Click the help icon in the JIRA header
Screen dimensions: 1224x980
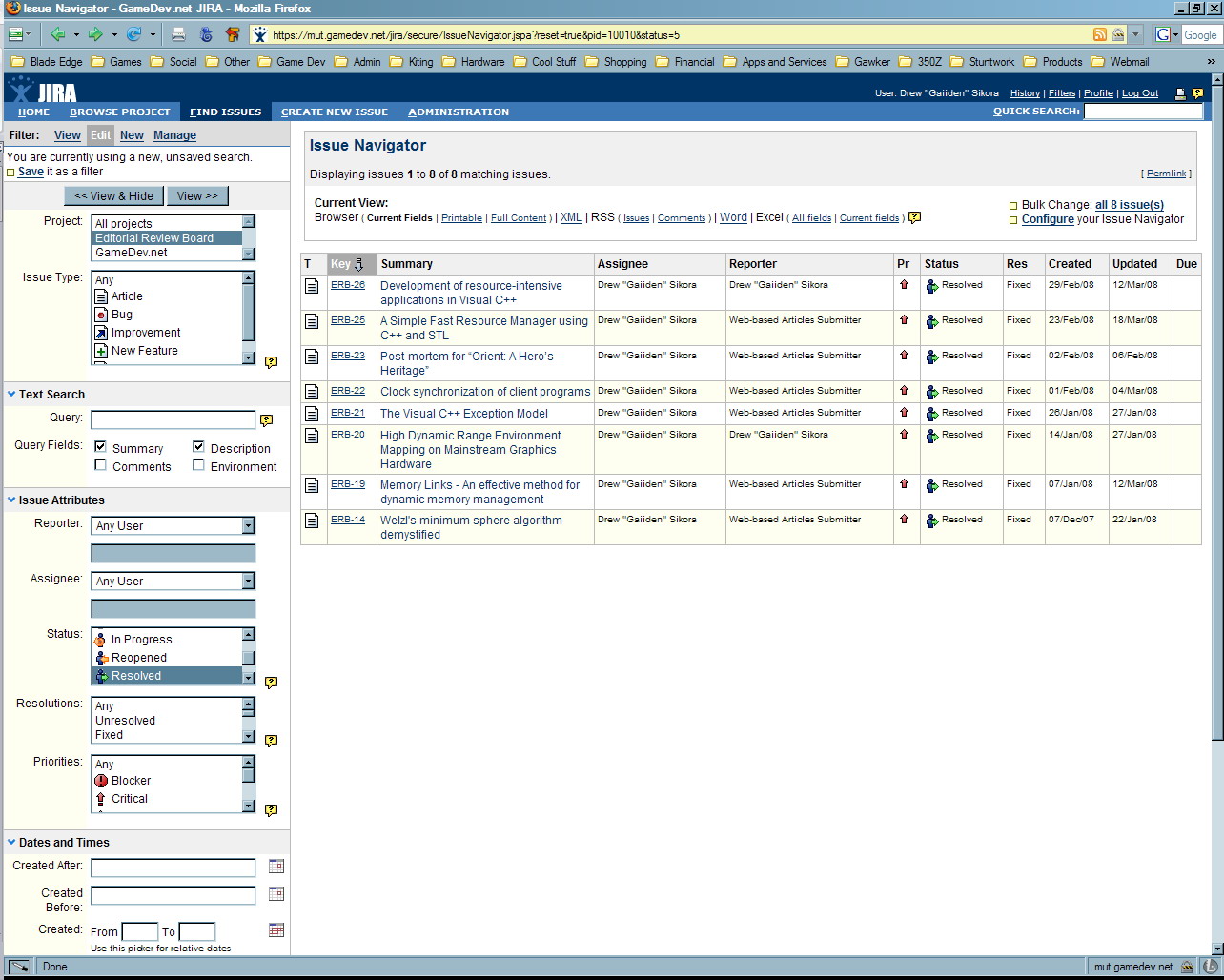(1197, 93)
